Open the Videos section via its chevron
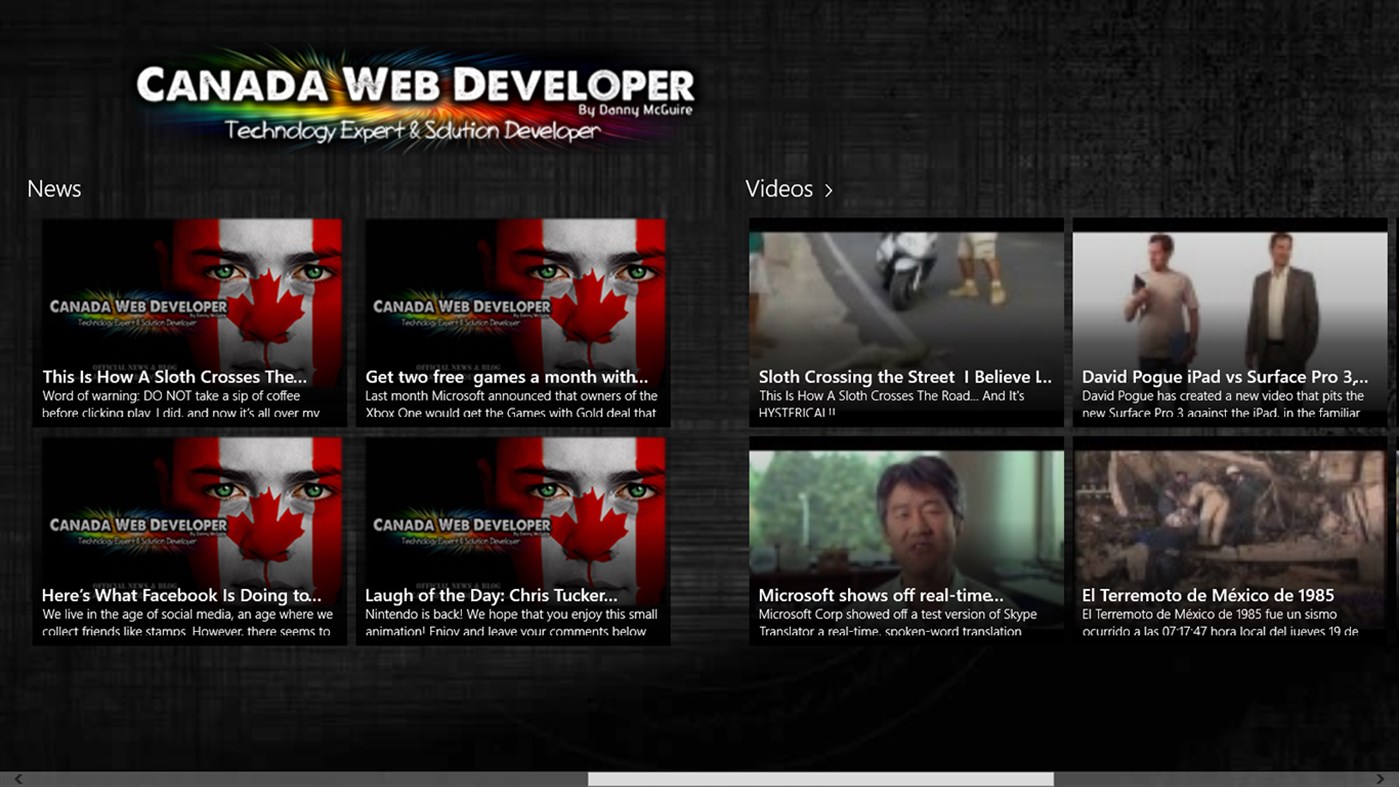This screenshot has width=1399, height=787. pyautogui.click(x=829, y=189)
